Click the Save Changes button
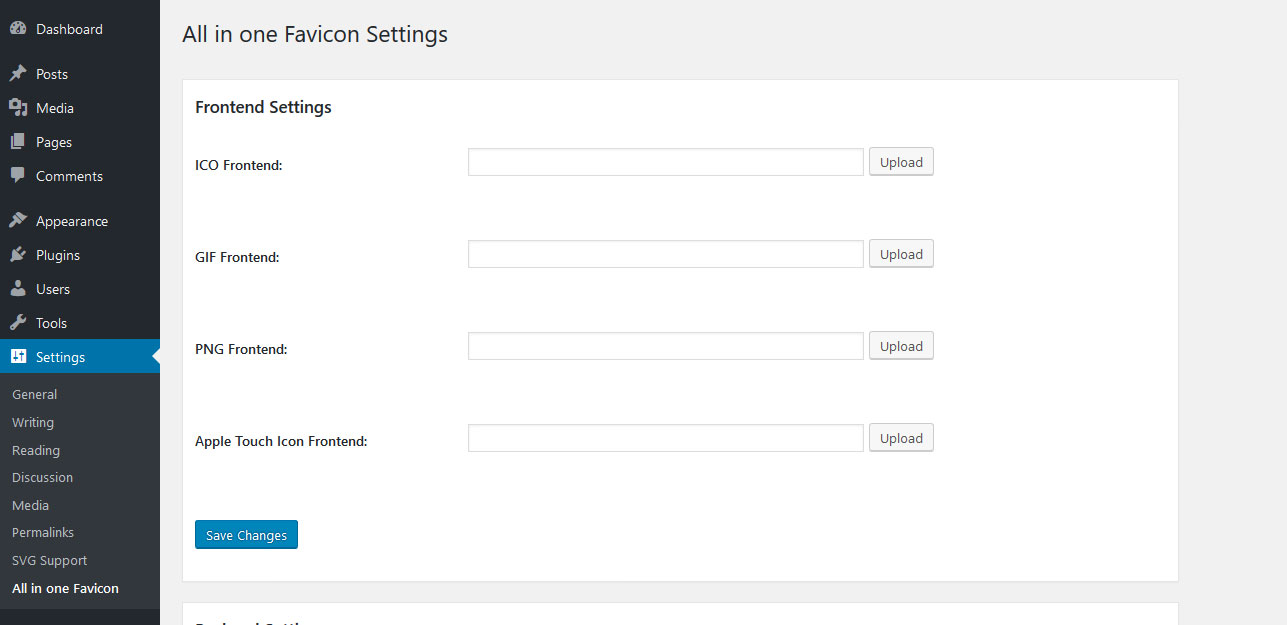Screen dimensions: 1287x625 [246, 535]
